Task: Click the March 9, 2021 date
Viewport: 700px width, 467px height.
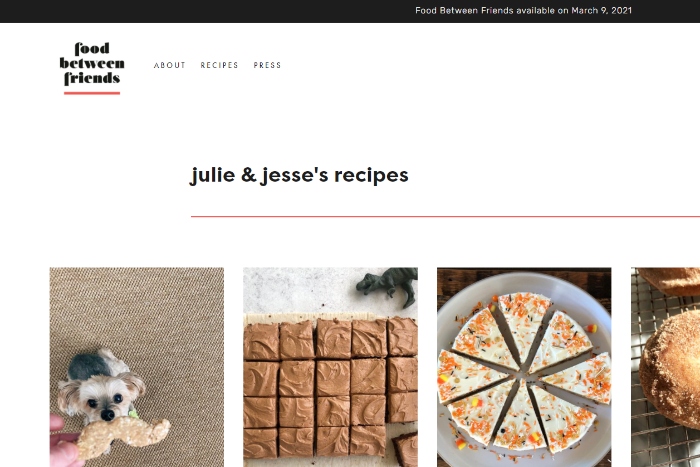Action: (601, 10)
